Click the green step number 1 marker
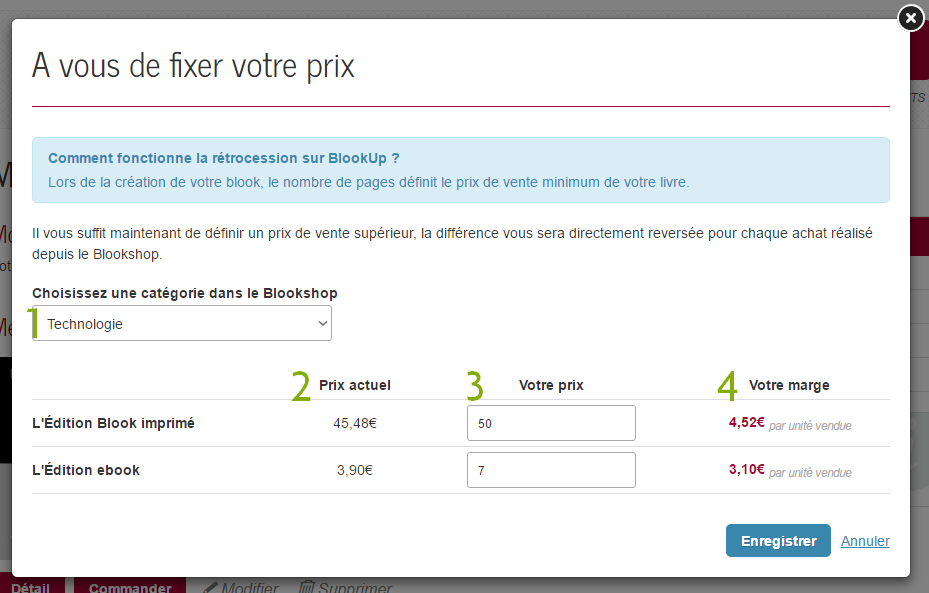This screenshot has width=929, height=593. tap(34, 322)
